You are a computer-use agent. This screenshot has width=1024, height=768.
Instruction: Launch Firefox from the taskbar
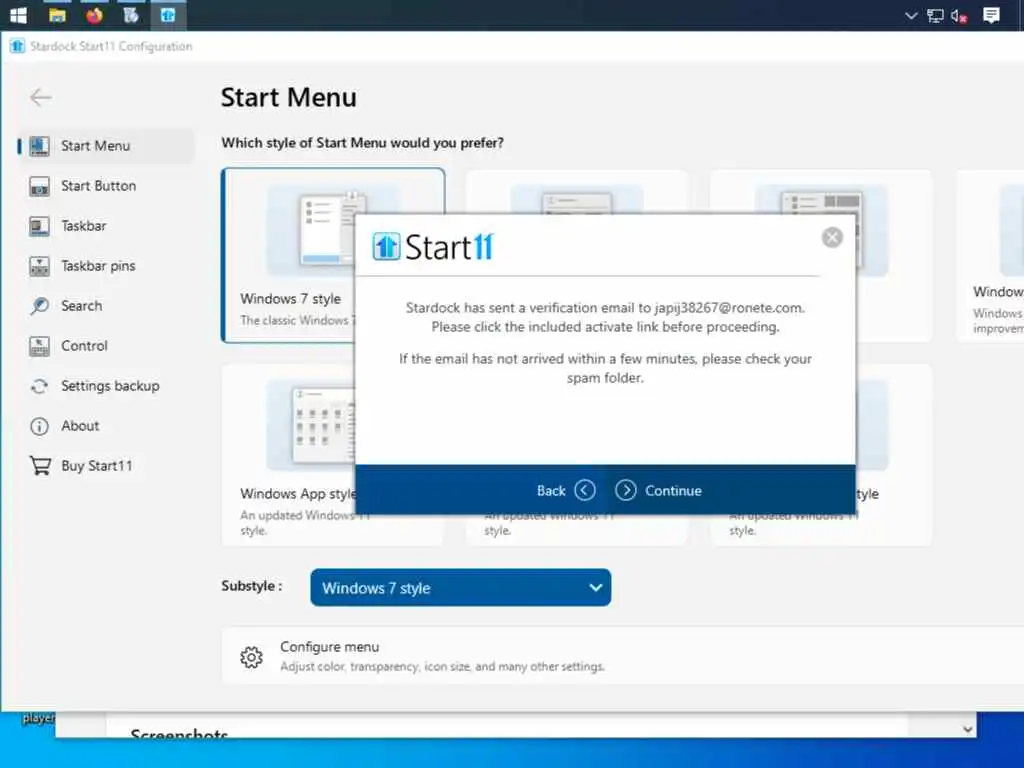click(x=94, y=15)
